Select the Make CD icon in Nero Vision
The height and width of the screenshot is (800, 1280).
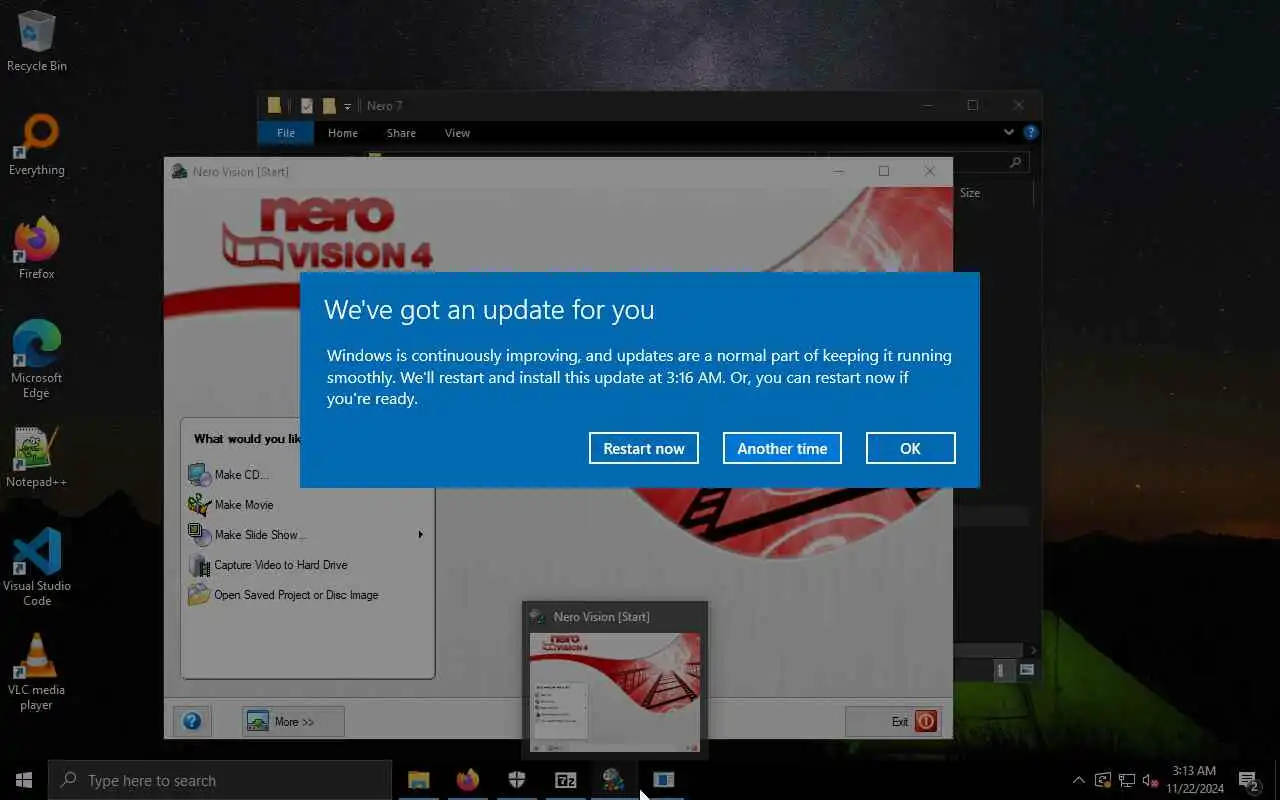pyautogui.click(x=199, y=475)
